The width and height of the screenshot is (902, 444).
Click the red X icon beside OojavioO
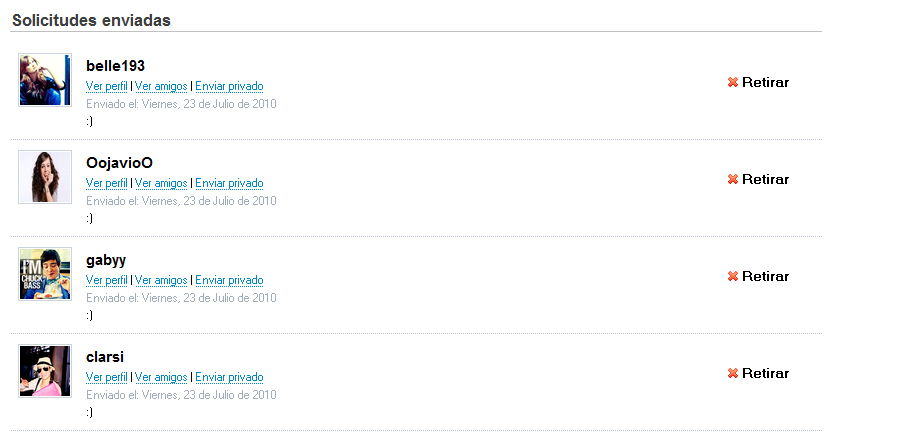pyautogui.click(x=733, y=179)
